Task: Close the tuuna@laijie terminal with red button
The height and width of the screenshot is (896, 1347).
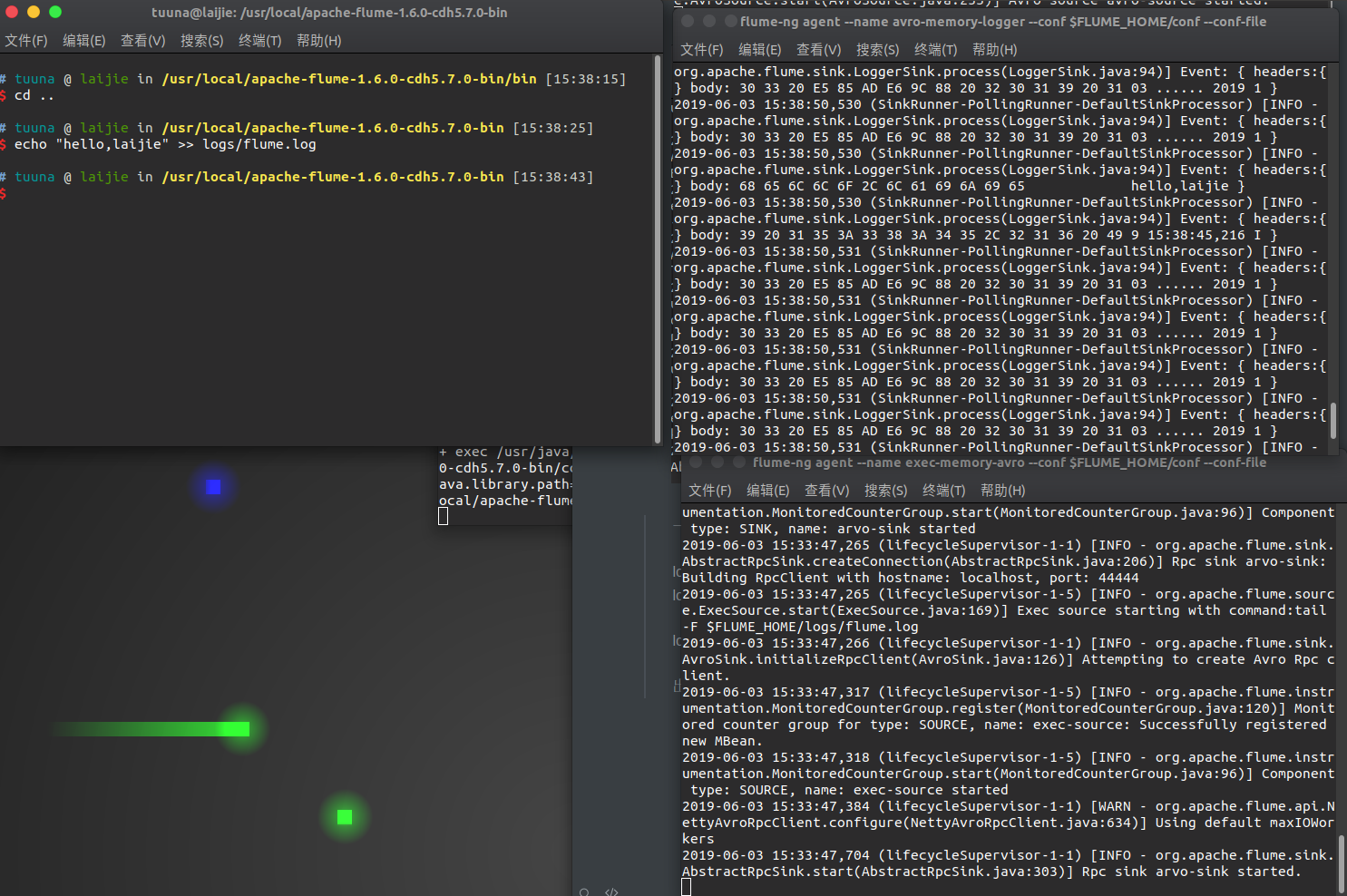Action: click(12, 12)
